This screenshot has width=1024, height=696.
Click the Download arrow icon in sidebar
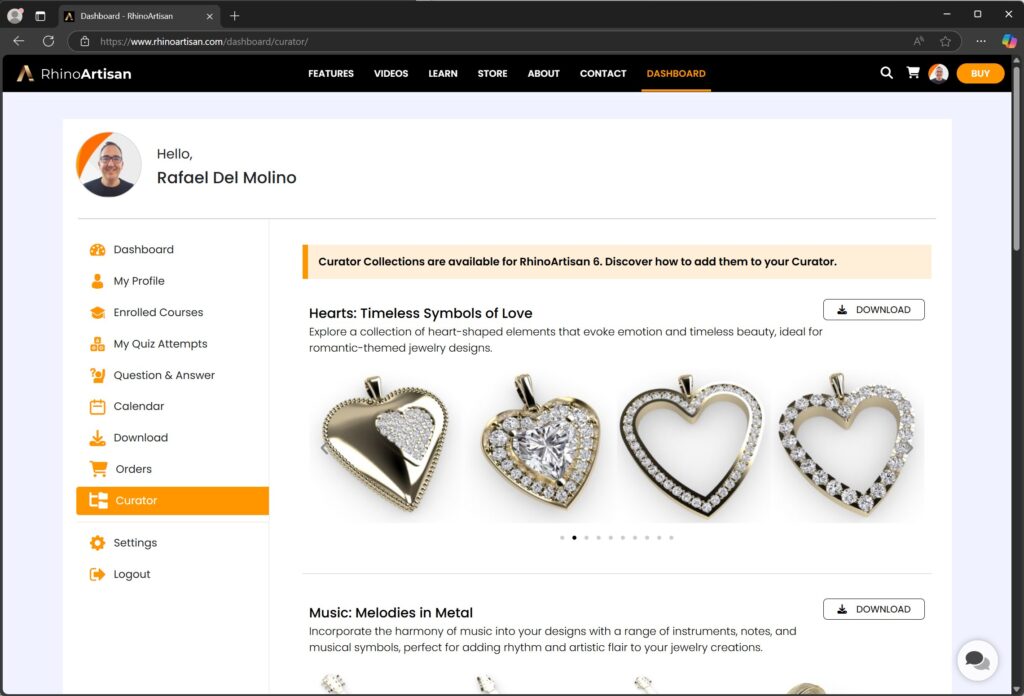pos(97,437)
